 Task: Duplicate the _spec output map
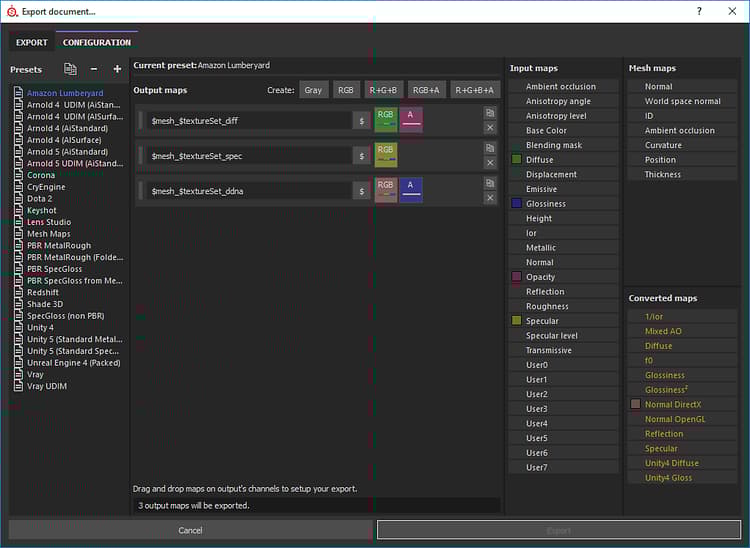[x=490, y=148]
